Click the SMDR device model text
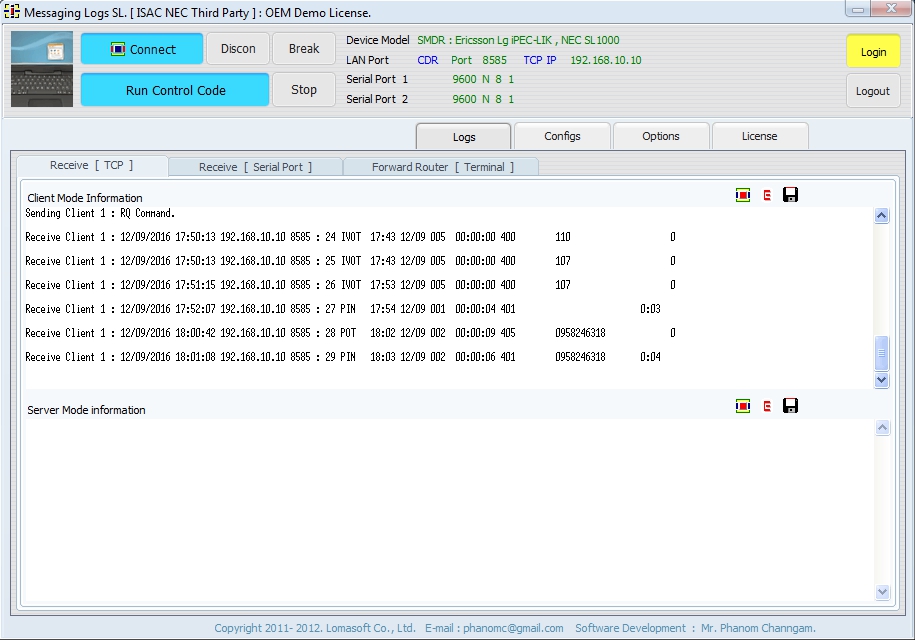Viewport: 915px width, 640px height. point(518,40)
